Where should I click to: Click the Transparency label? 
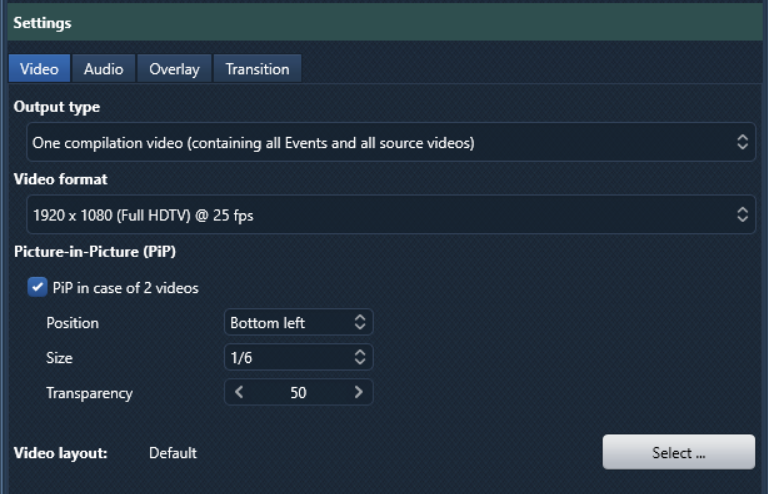pyautogui.click(x=89, y=393)
